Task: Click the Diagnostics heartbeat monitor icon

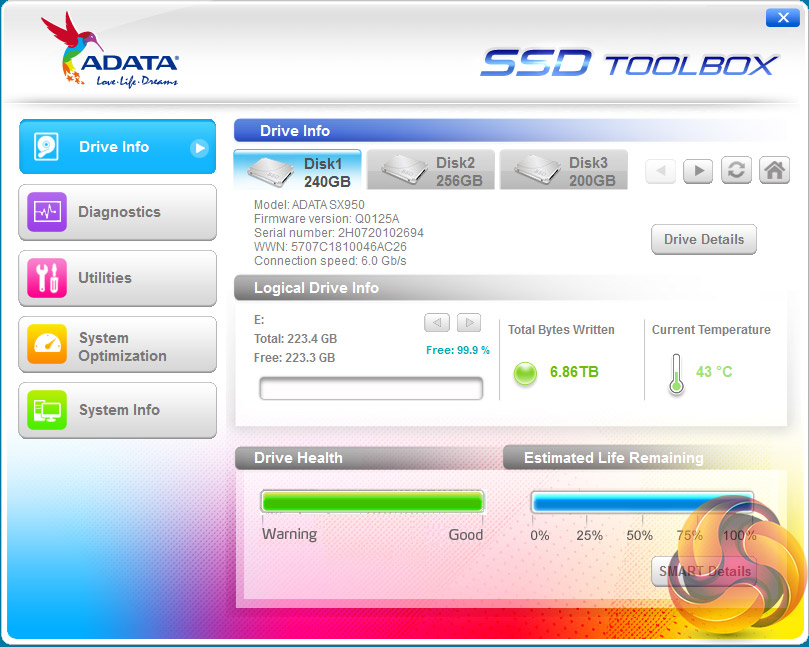Action: 47,212
